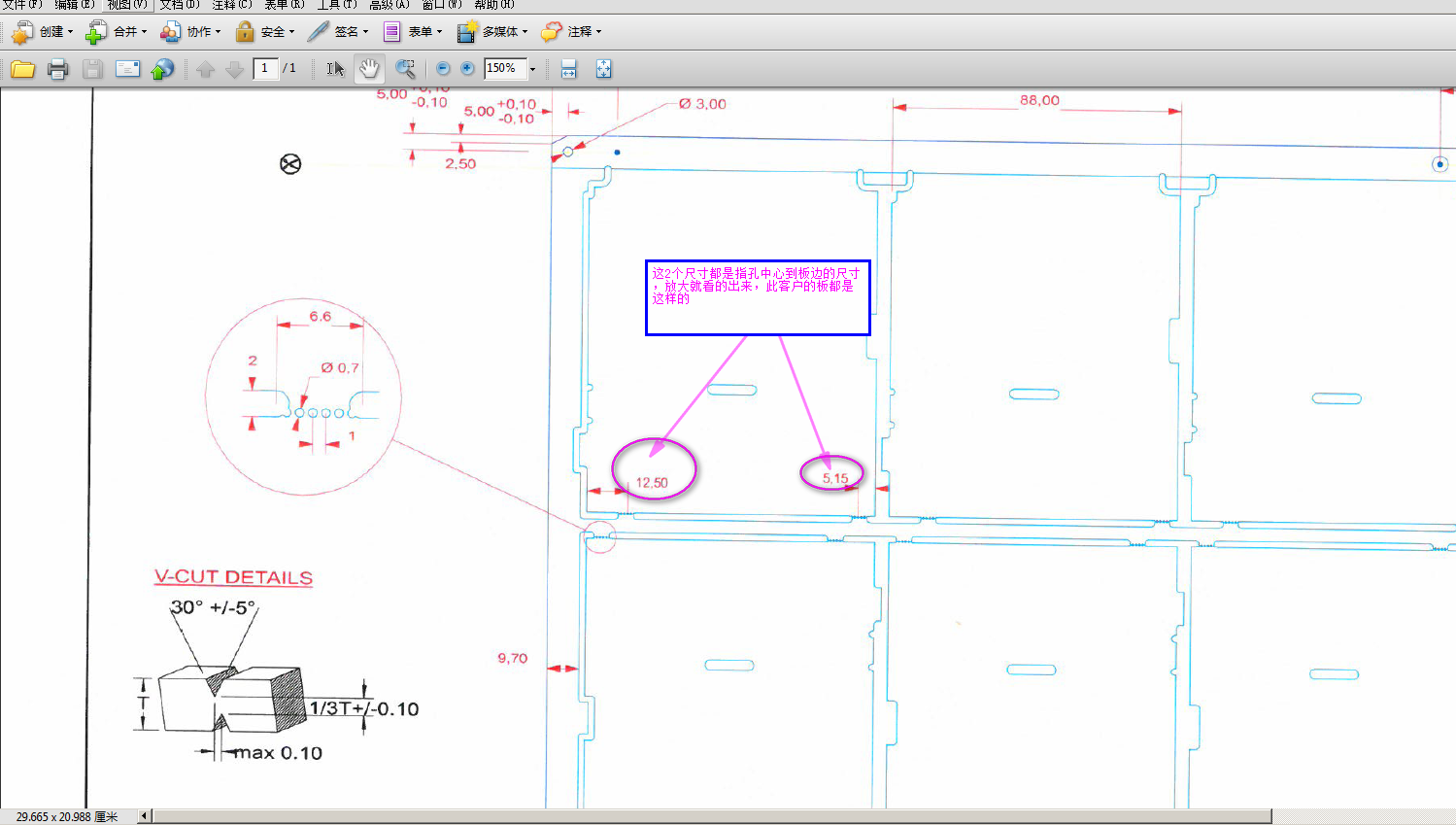Image resolution: width=1456 pixels, height=825 pixels.
Task: Click the horizontal scrollbar at bottom
Action: pos(712,816)
